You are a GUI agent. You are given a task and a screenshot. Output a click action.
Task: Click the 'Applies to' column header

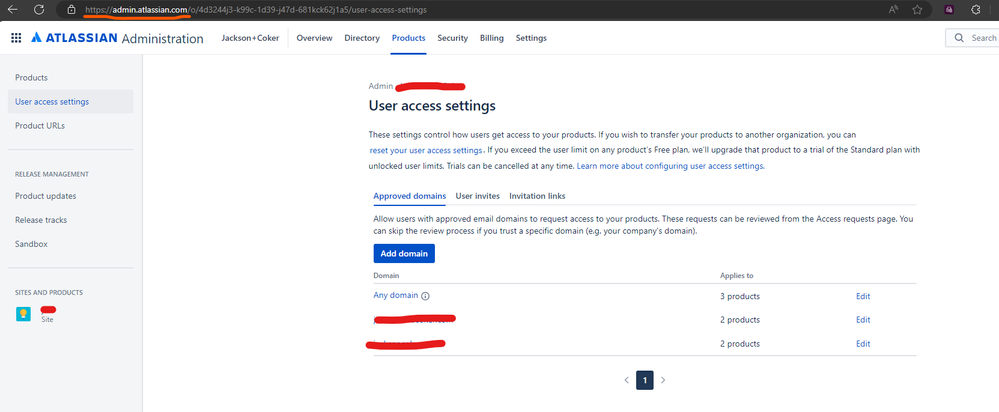pos(737,276)
